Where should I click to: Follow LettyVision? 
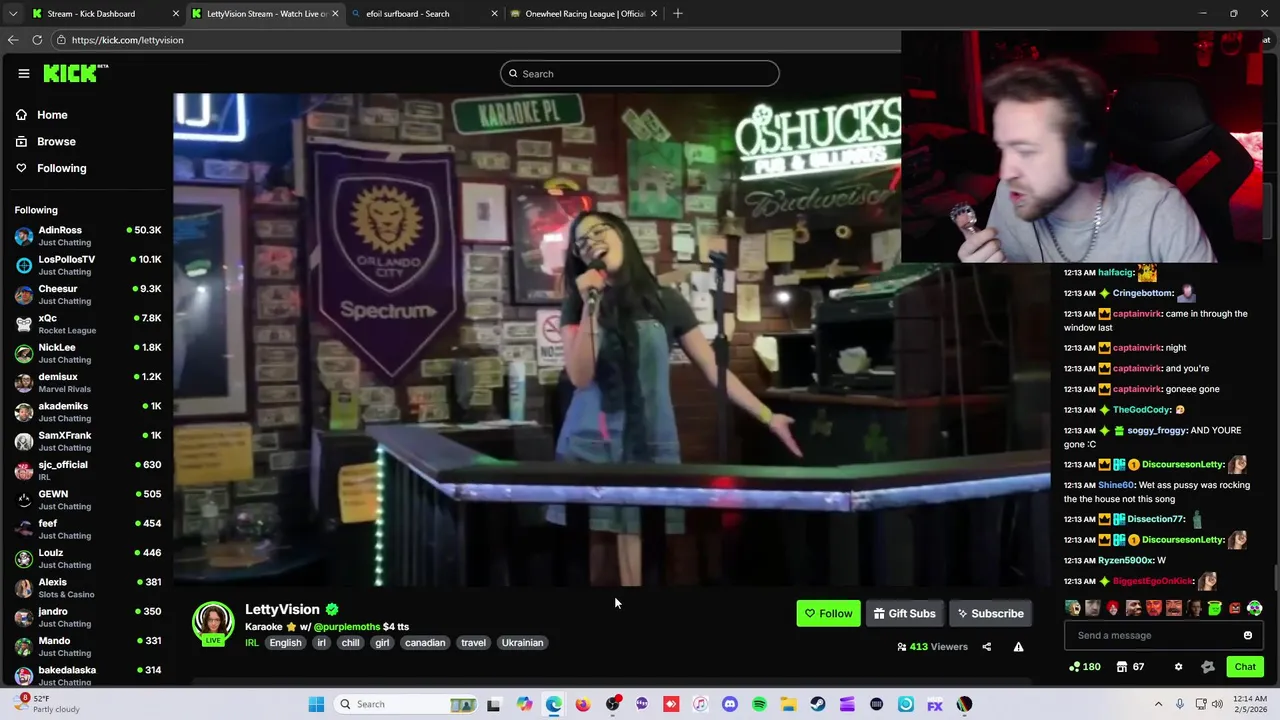[x=828, y=614]
